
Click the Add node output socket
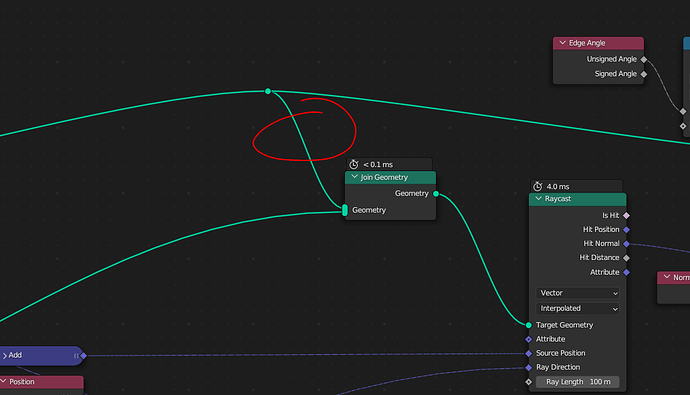83,355
